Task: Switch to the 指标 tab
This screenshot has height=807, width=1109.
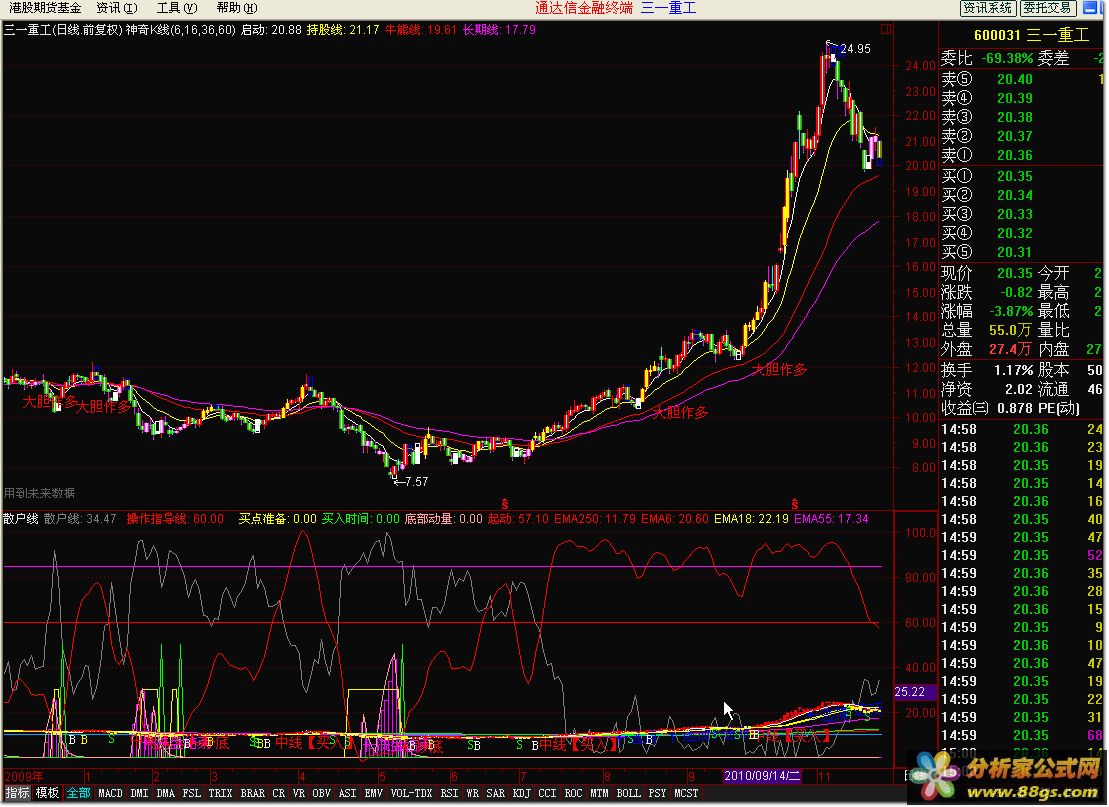Action: pos(17,794)
